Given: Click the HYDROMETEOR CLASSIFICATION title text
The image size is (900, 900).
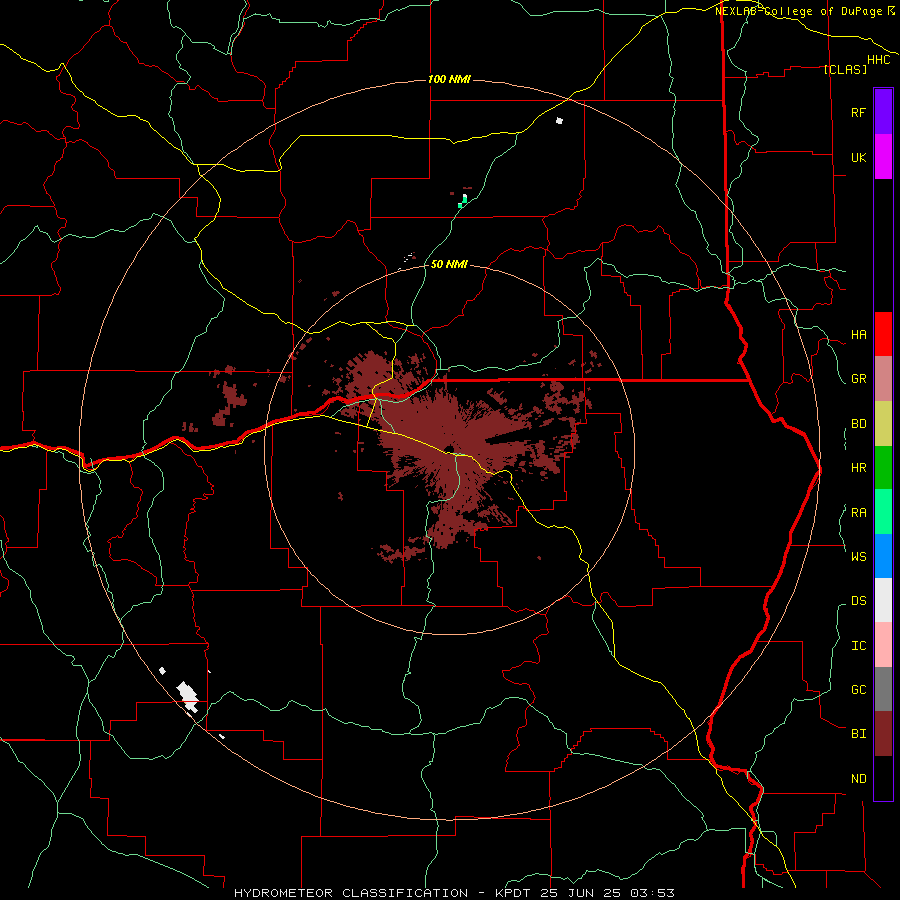Looking at the screenshot, I should coord(351,893).
